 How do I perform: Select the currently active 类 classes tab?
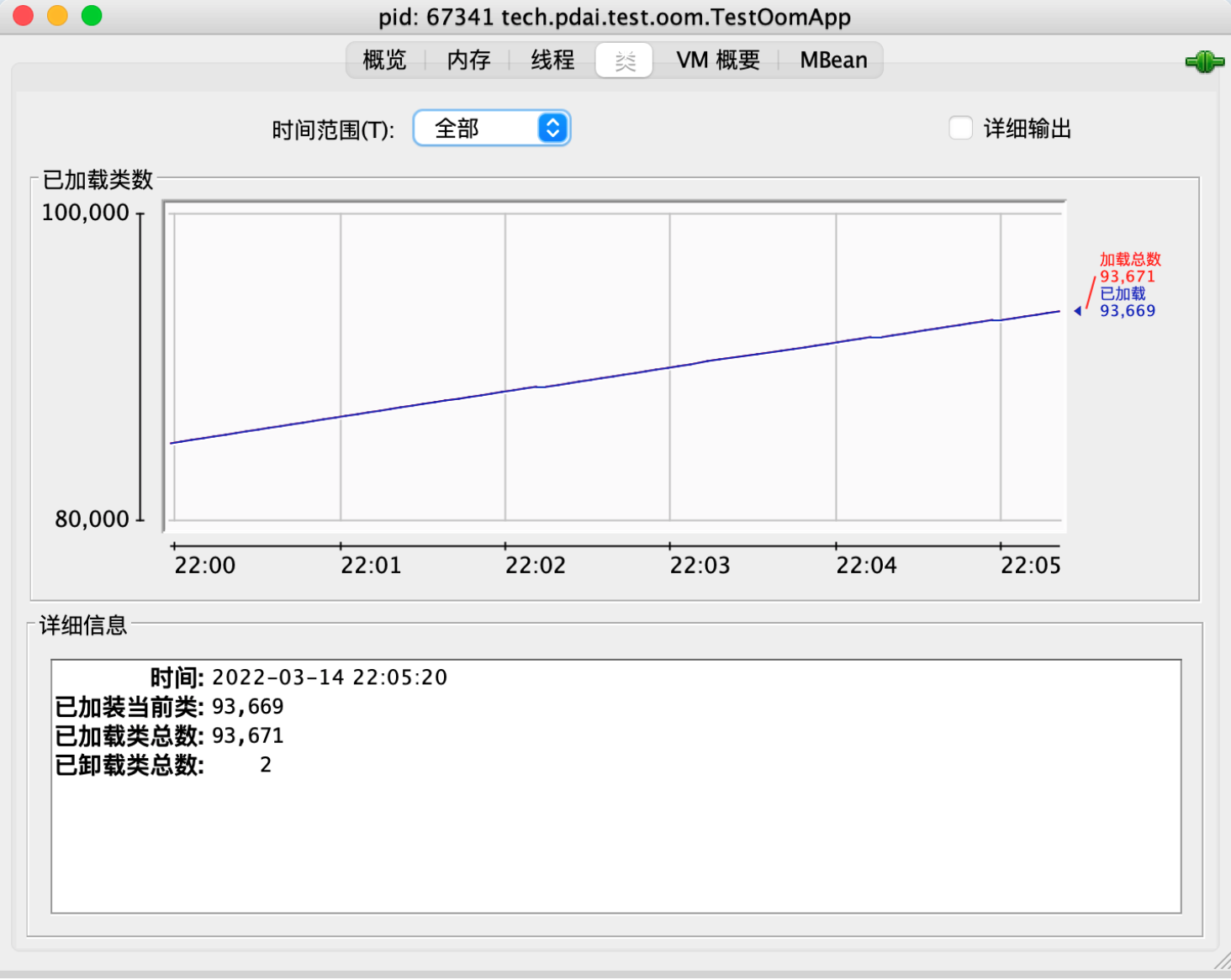pyautogui.click(x=624, y=60)
